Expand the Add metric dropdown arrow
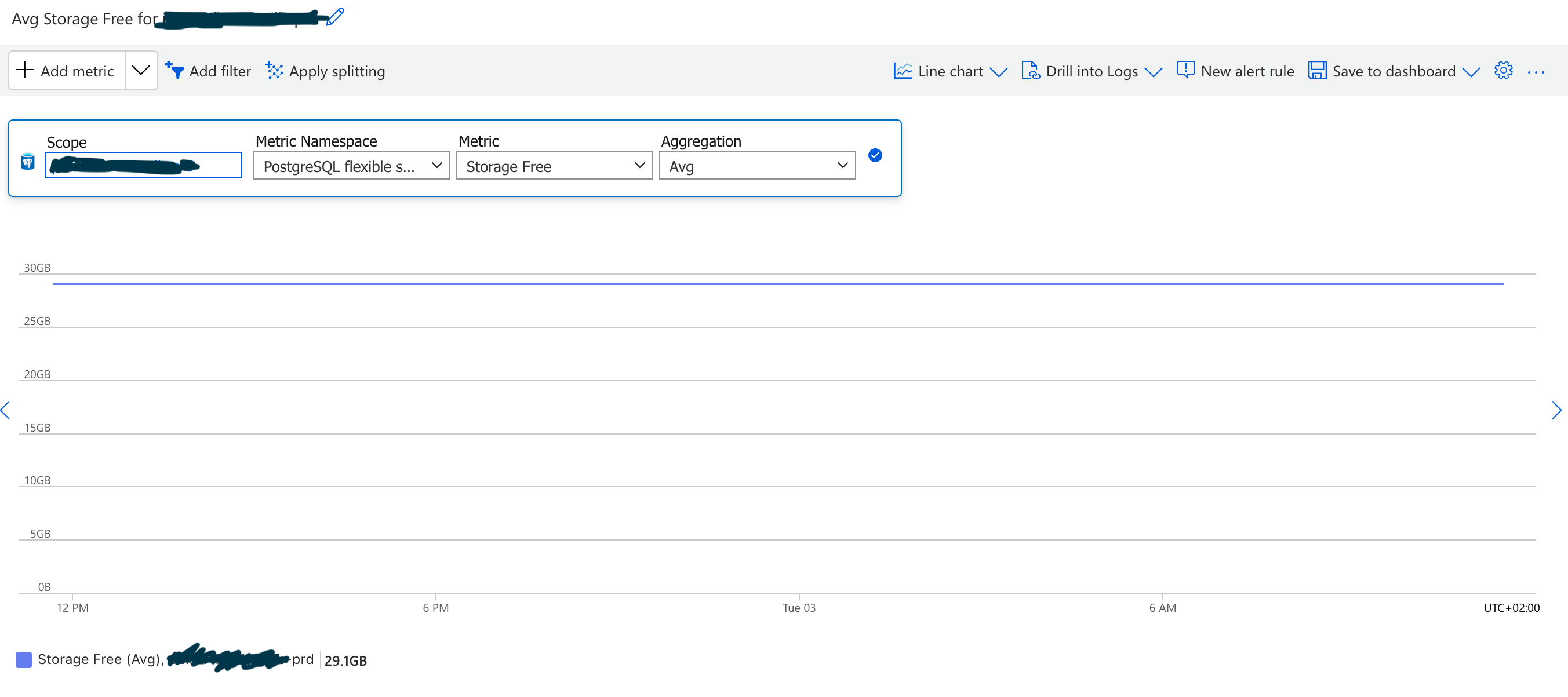 141,71
